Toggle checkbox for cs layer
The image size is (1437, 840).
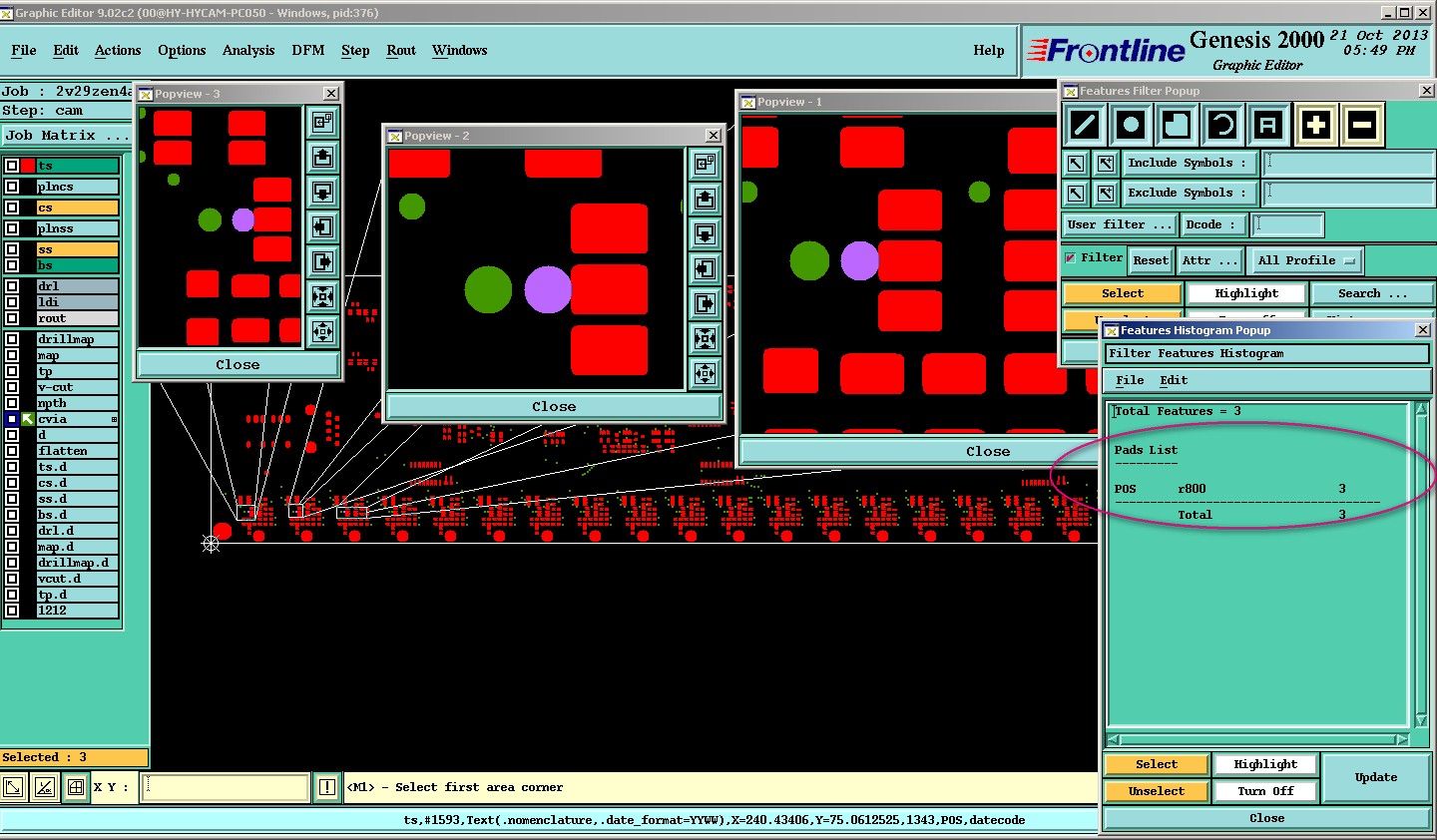[x=12, y=208]
